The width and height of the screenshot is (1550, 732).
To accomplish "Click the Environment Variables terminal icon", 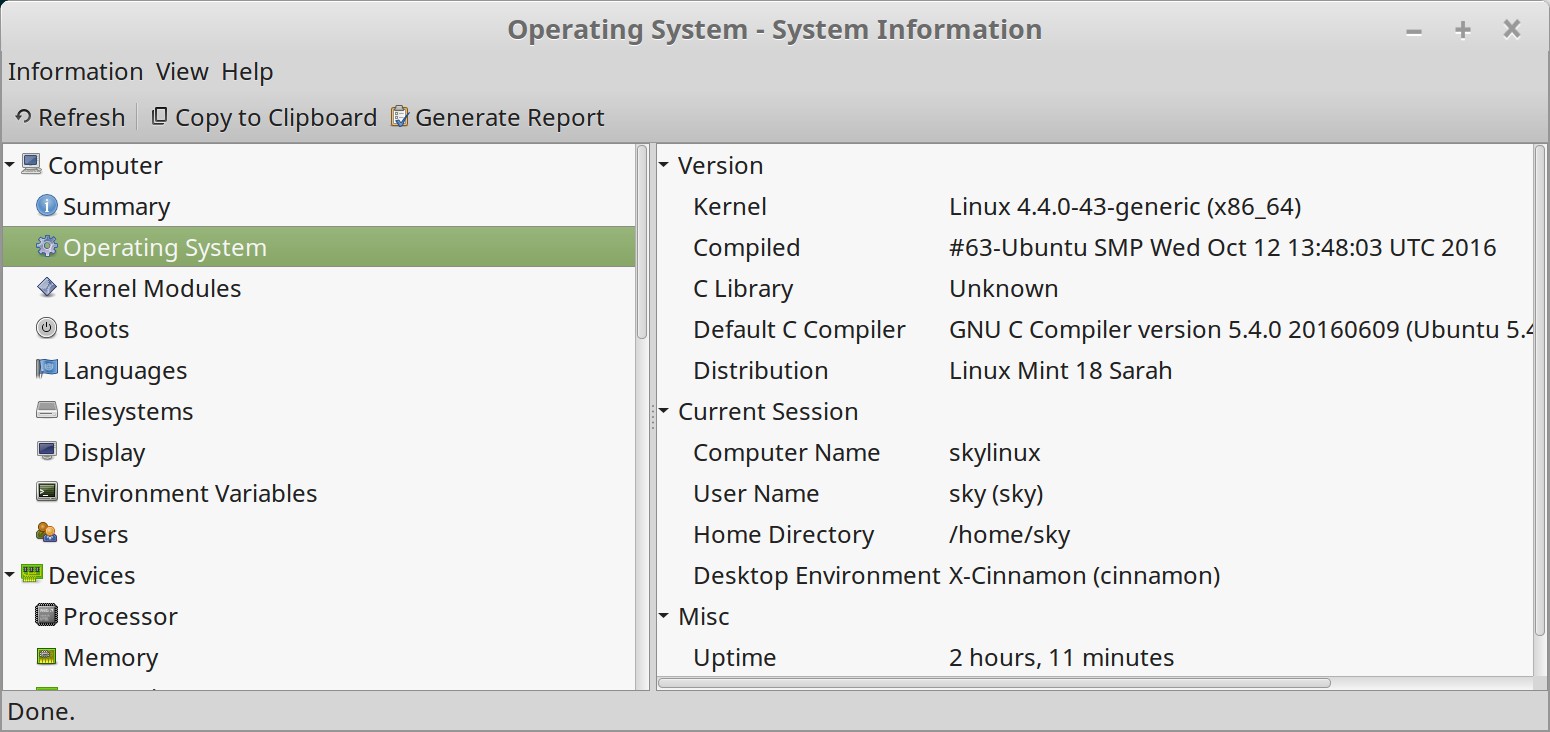I will tap(46, 493).
